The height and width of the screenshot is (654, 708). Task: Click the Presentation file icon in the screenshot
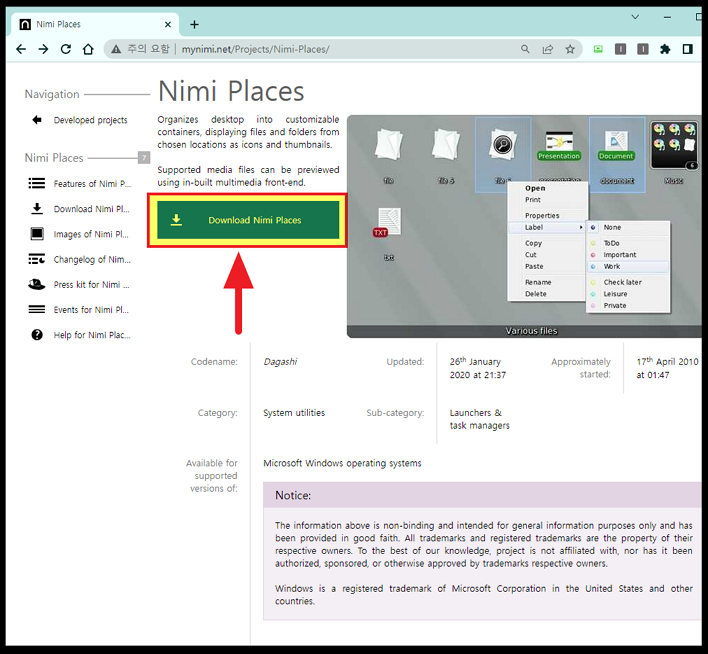tap(559, 146)
